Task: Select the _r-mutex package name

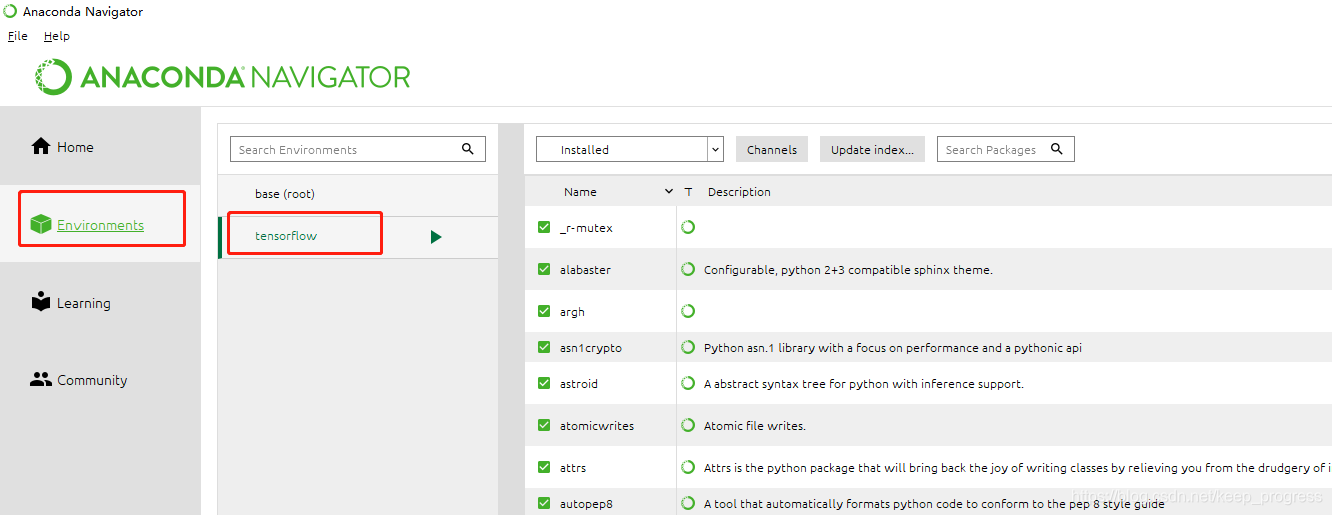Action: tap(586, 228)
